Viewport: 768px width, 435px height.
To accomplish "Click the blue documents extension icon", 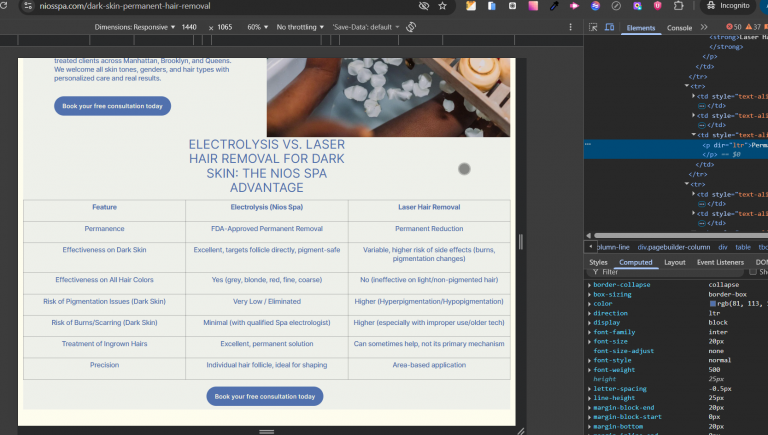I will (x=492, y=6).
